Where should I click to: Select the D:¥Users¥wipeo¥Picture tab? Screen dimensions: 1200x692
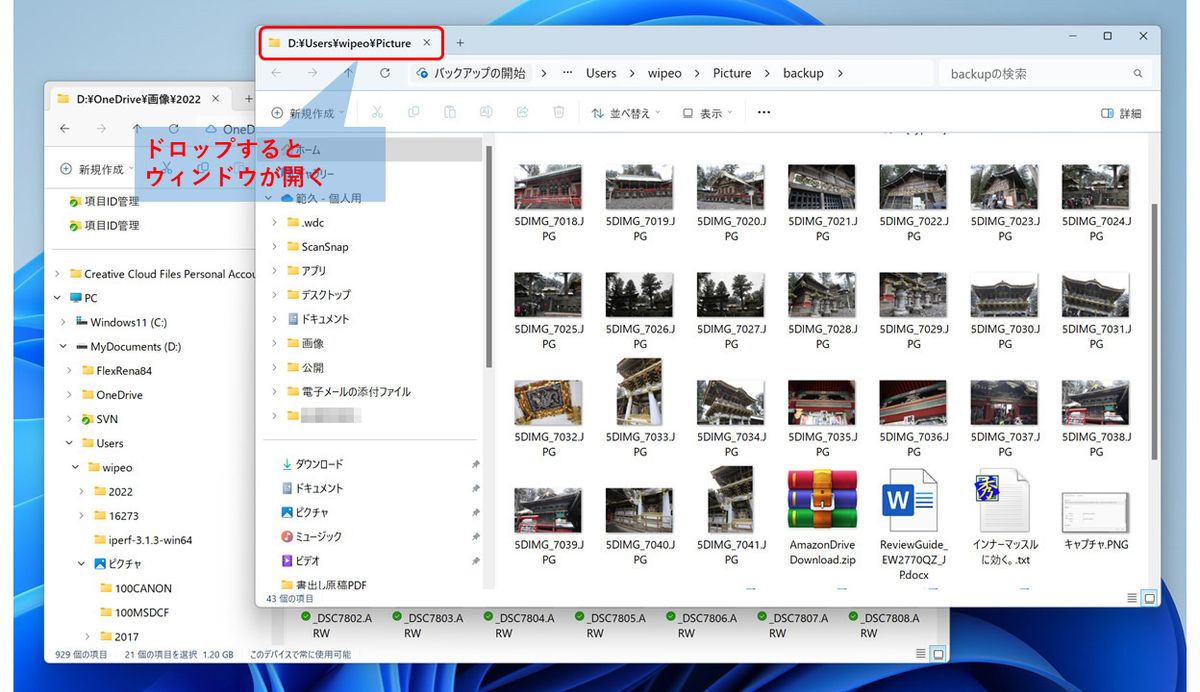(349, 43)
